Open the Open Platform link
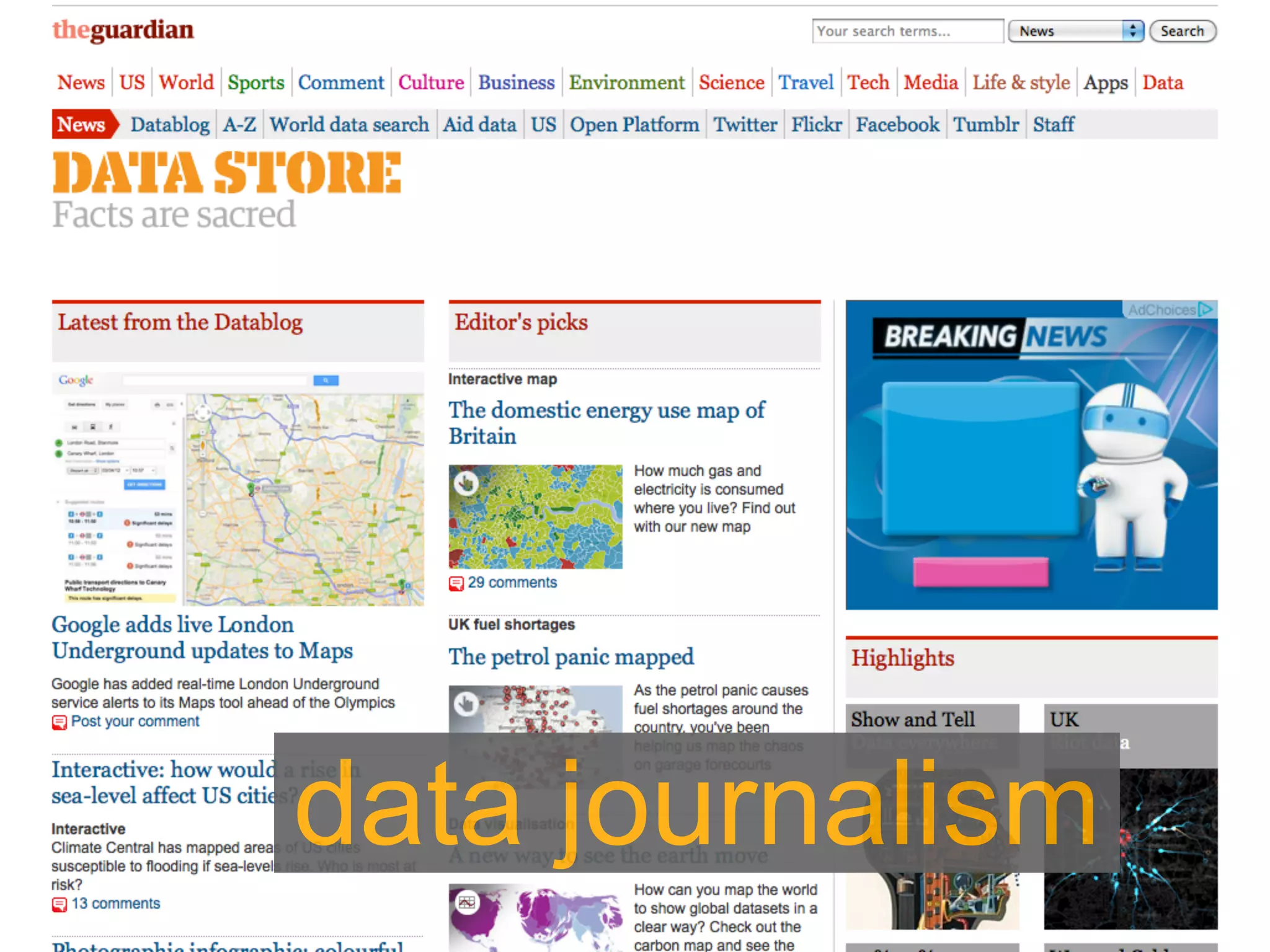This screenshot has height=952, width=1270. pyautogui.click(x=634, y=125)
